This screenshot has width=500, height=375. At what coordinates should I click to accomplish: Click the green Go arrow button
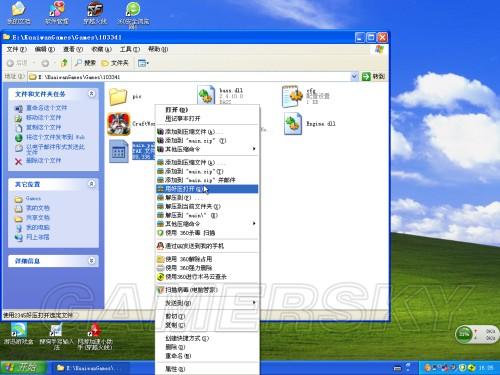(366, 77)
